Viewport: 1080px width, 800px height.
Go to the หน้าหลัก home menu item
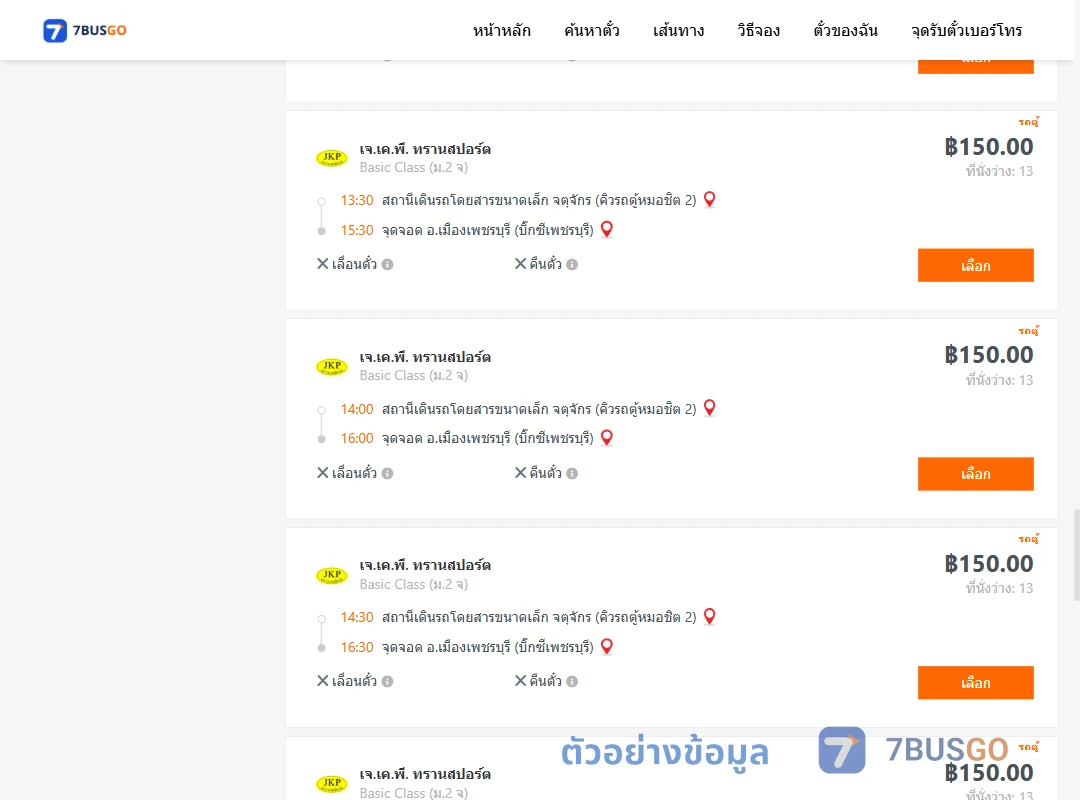(501, 30)
